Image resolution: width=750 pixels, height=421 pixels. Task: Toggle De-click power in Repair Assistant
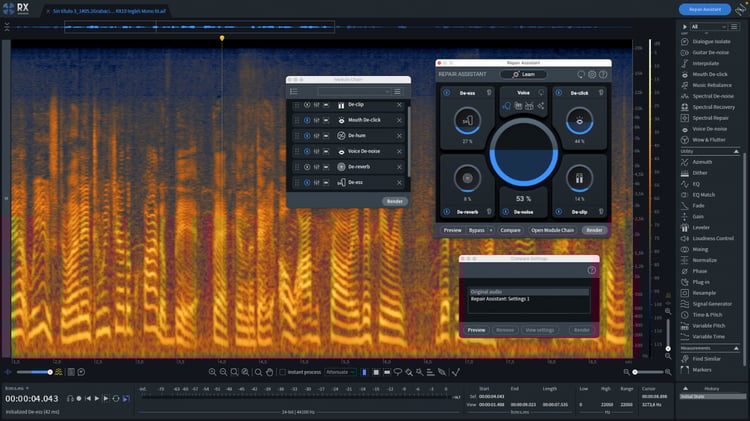559,93
